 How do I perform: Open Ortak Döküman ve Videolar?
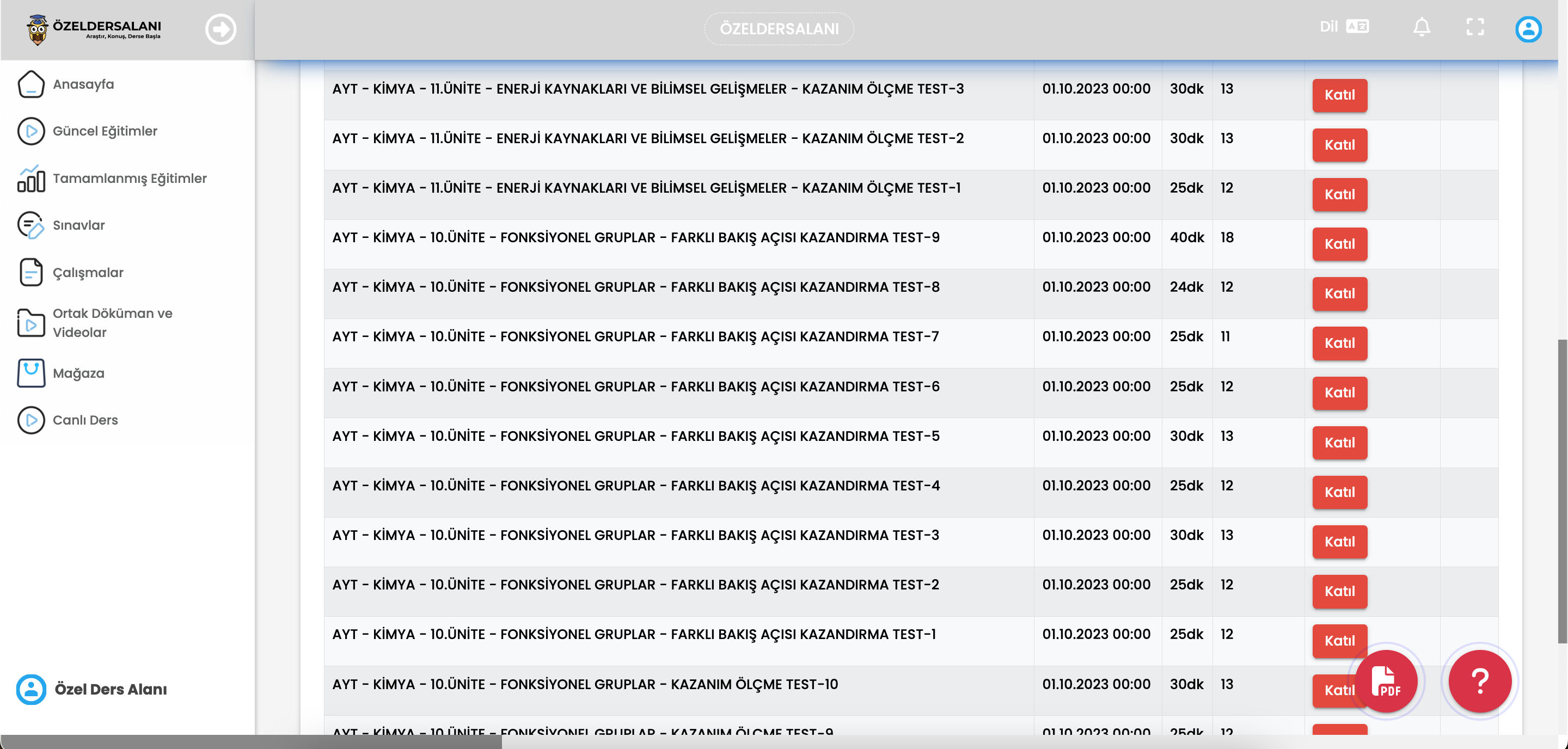pyautogui.click(x=113, y=323)
